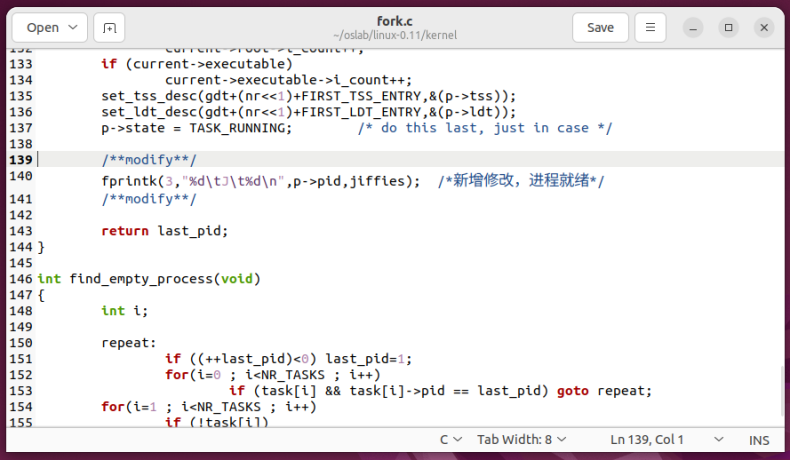Click line number 139 in gutter
Viewport: 790px width, 461px height.
tap(21, 160)
